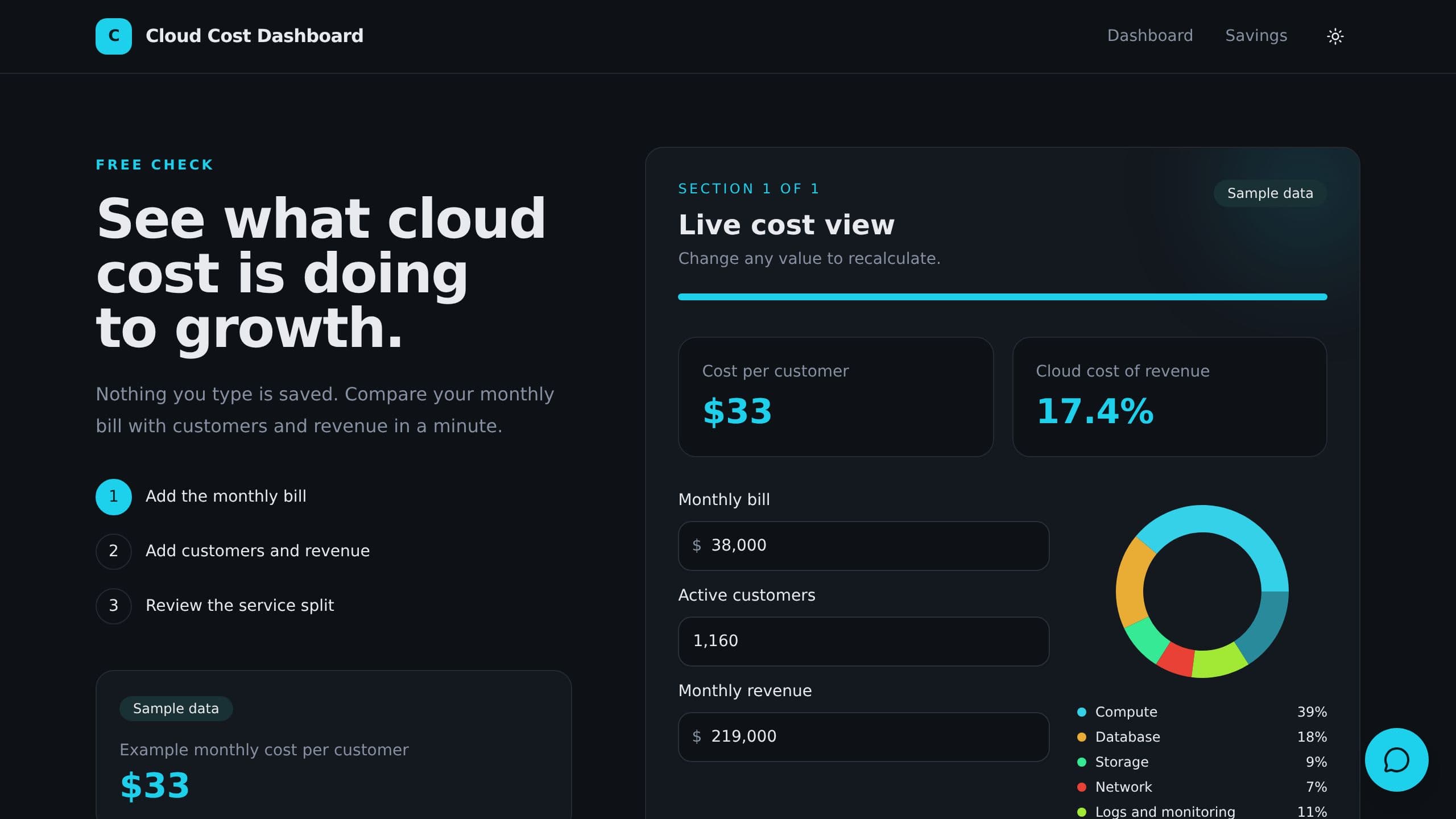The width and height of the screenshot is (1456, 819).
Task: Click the Sample data badge in Live cost view
Action: pos(1270,193)
